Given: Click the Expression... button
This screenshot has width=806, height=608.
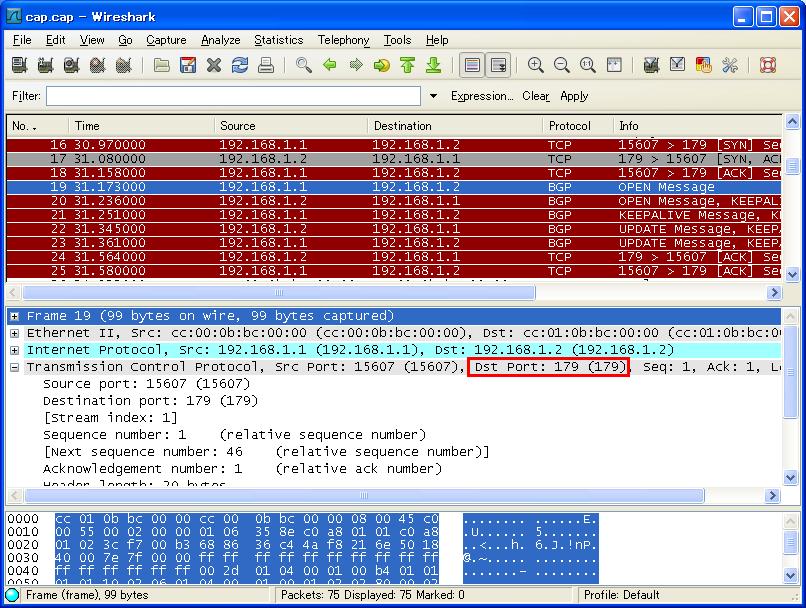Looking at the screenshot, I should click(482, 96).
